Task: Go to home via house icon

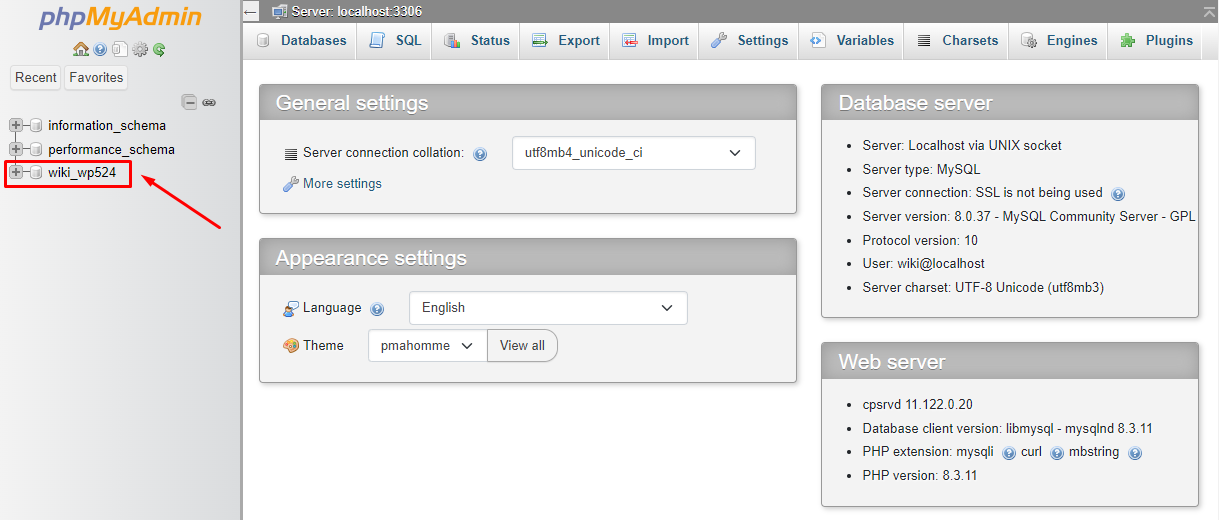Action: coord(81,49)
